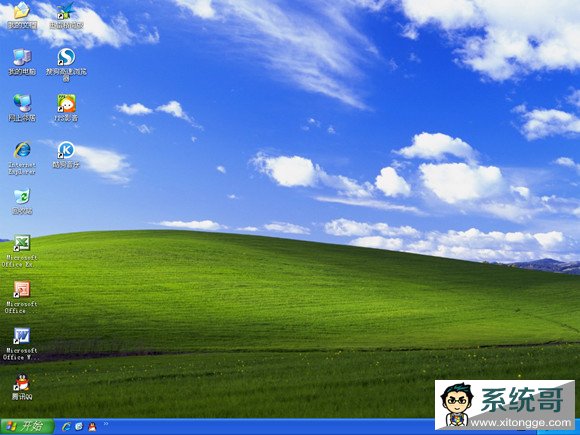
Task: Expand the quick launch overflow chevron
Action: (x=106, y=424)
